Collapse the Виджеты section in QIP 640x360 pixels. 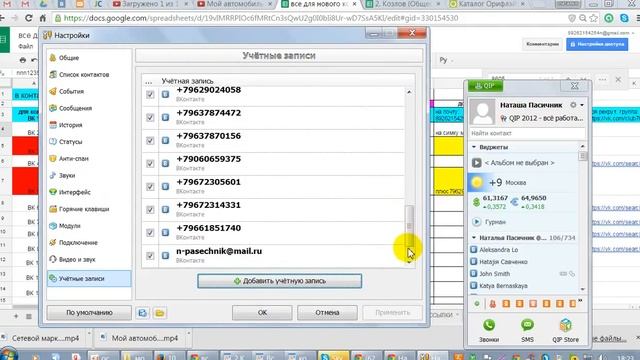click(474, 147)
